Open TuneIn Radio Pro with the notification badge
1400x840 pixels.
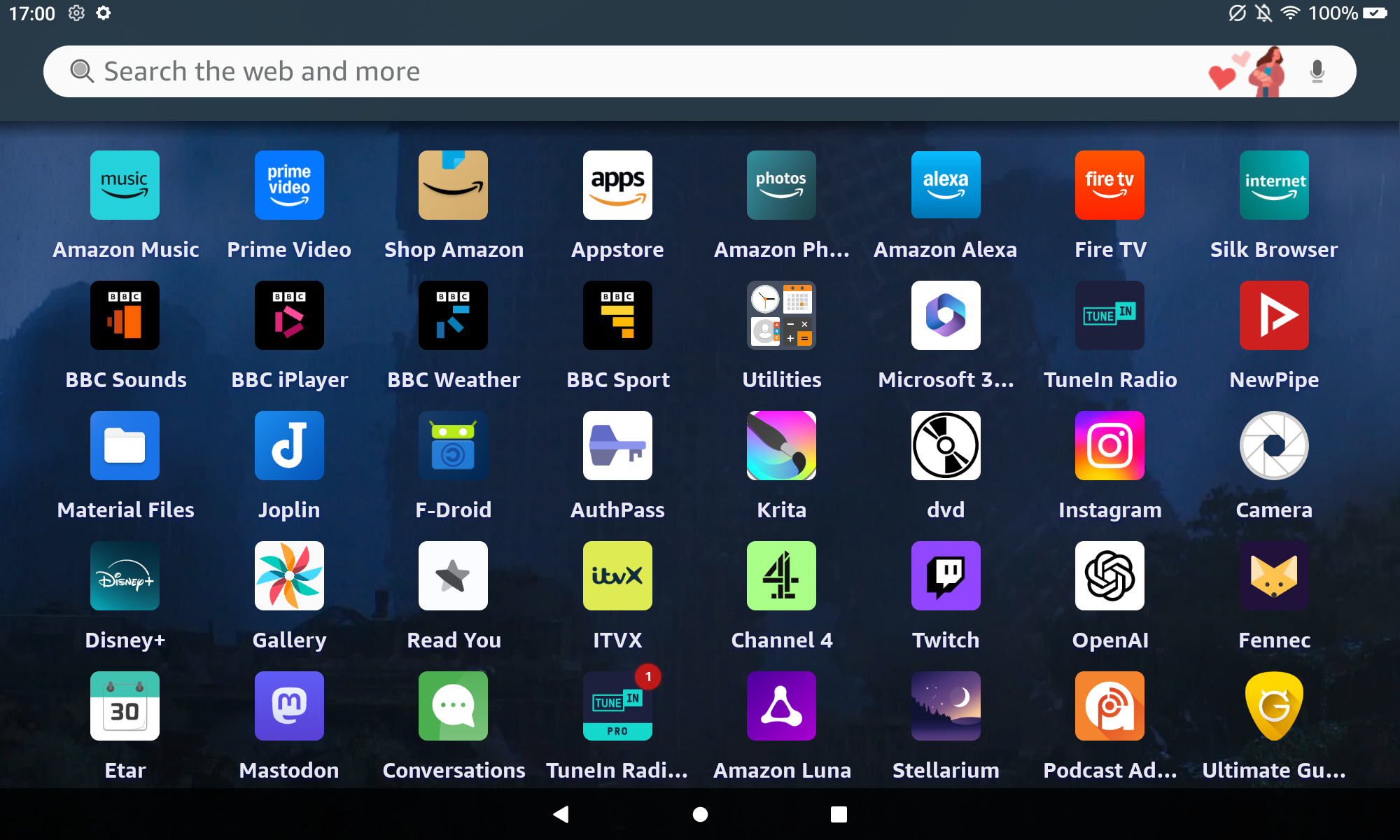(617, 706)
